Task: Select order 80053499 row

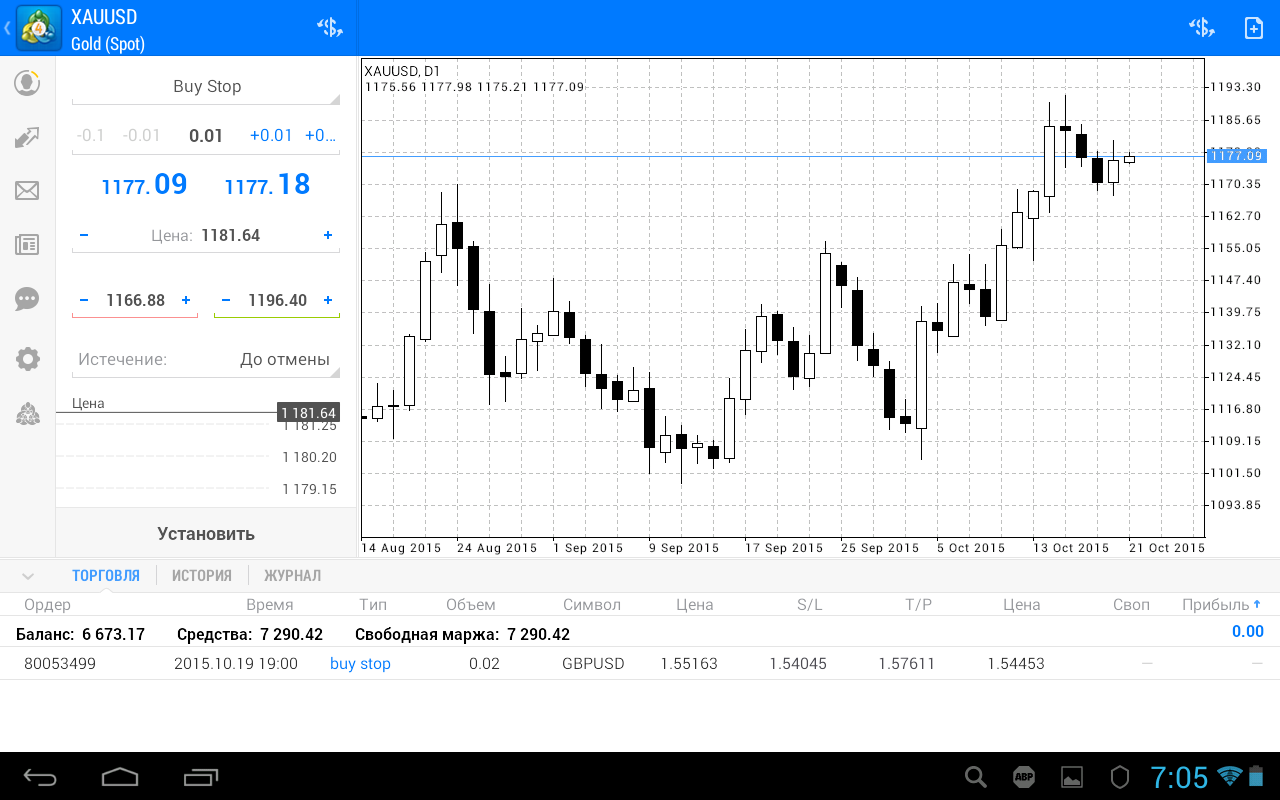Action: pyautogui.click(x=640, y=664)
